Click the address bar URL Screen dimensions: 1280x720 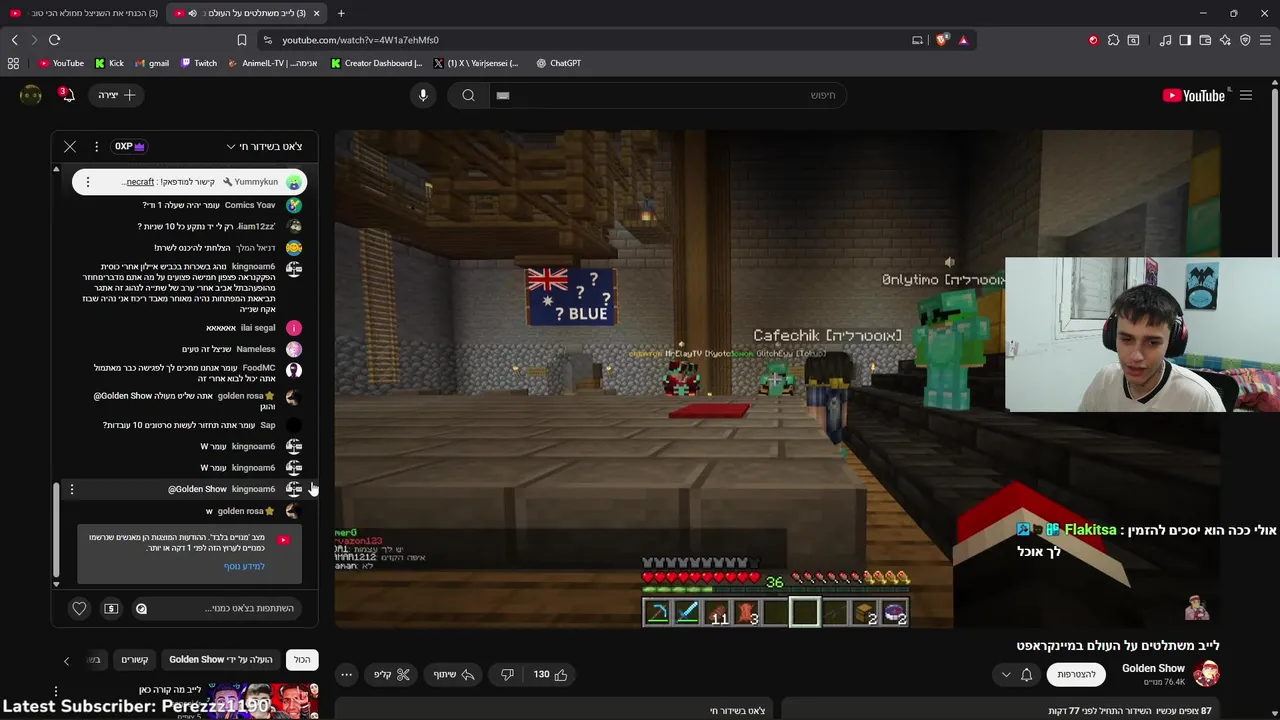click(x=360, y=40)
